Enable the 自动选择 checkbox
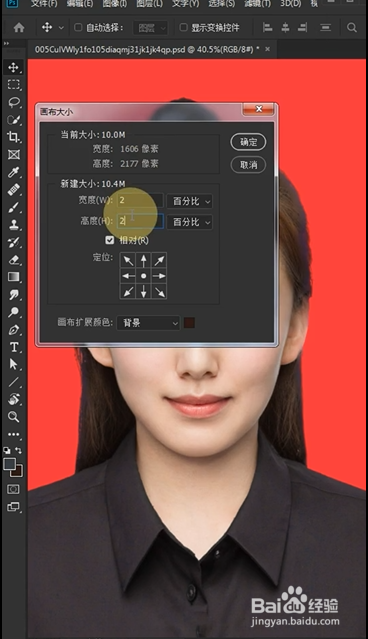368x639 pixels. [x=78, y=27]
